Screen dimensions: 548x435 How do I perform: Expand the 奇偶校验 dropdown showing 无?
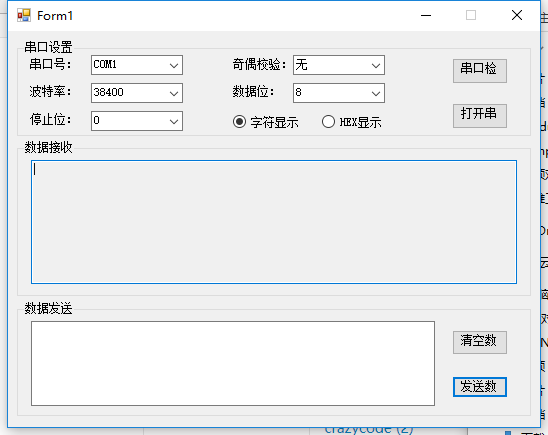[339, 65]
